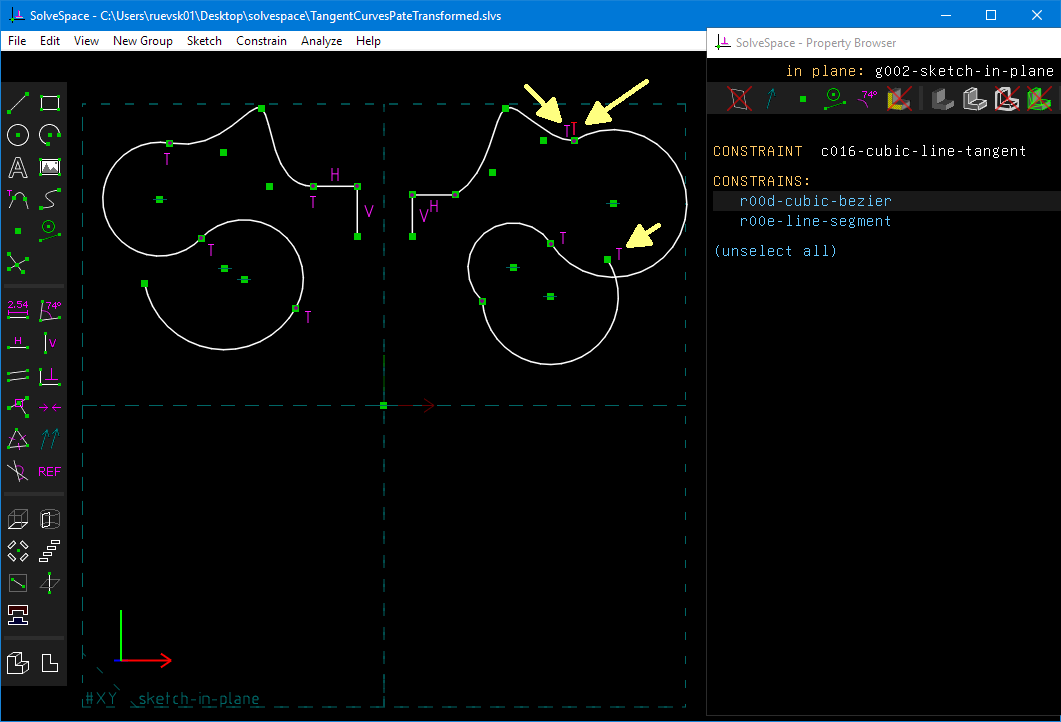Toggle mesh outlines display (crossed white solid)
The height and width of the screenshot is (722, 1061).
point(1007,99)
